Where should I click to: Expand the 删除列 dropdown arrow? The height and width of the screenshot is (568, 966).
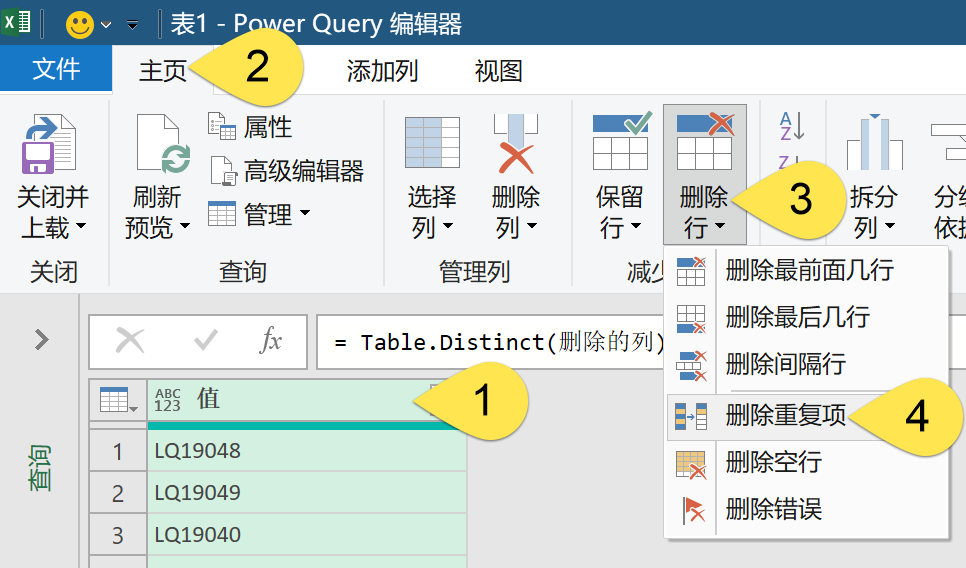pyautogui.click(x=532, y=226)
